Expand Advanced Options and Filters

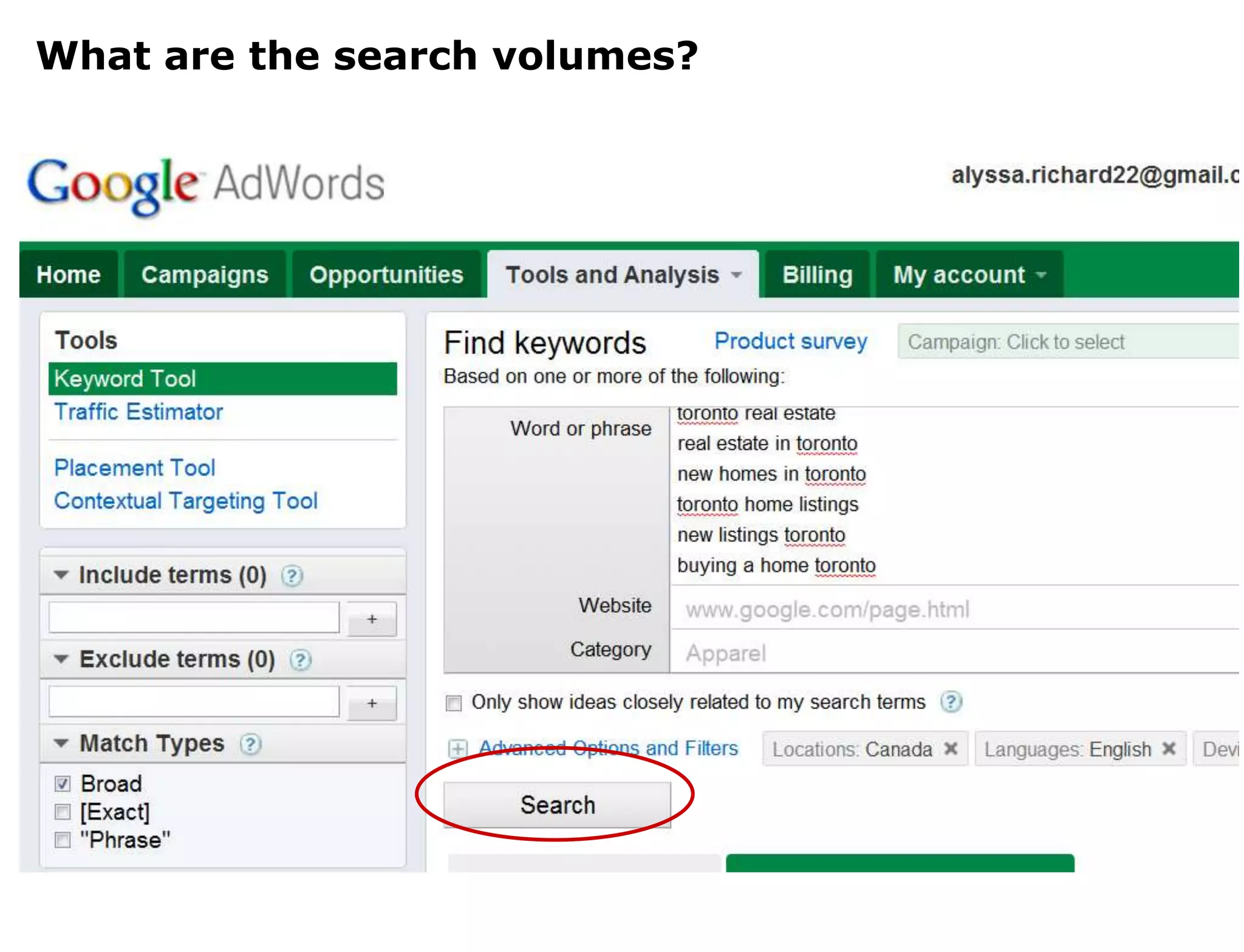coord(608,748)
